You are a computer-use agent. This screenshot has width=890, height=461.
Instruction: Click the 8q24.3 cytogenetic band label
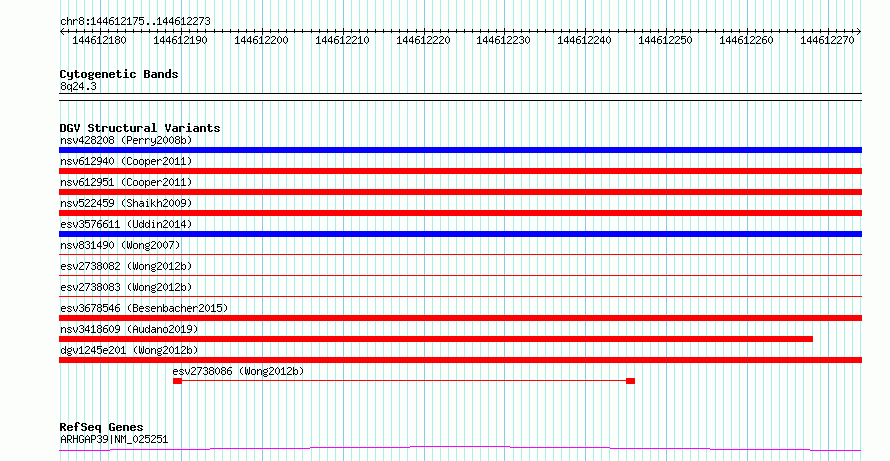(78, 87)
